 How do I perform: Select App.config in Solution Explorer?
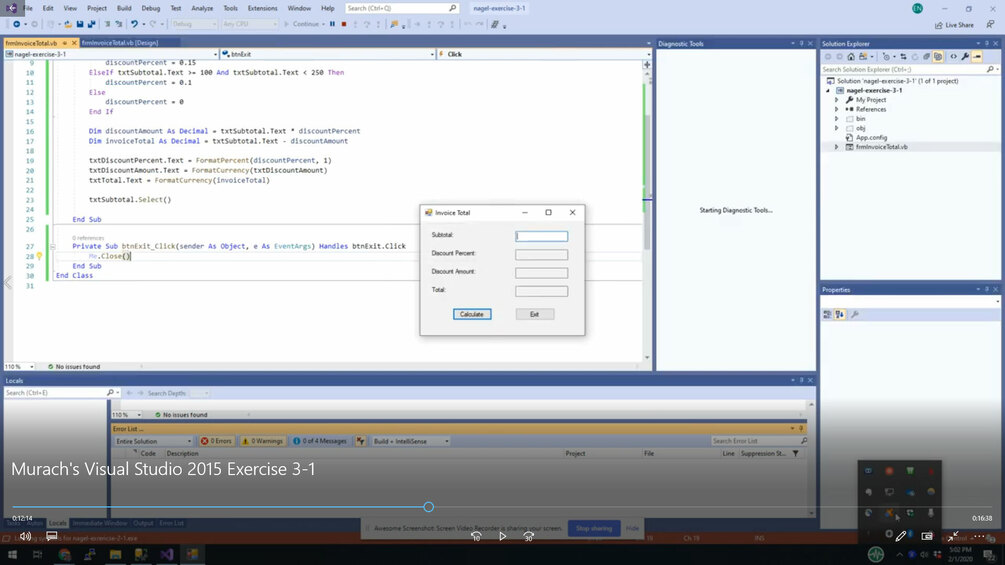[871, 138]
